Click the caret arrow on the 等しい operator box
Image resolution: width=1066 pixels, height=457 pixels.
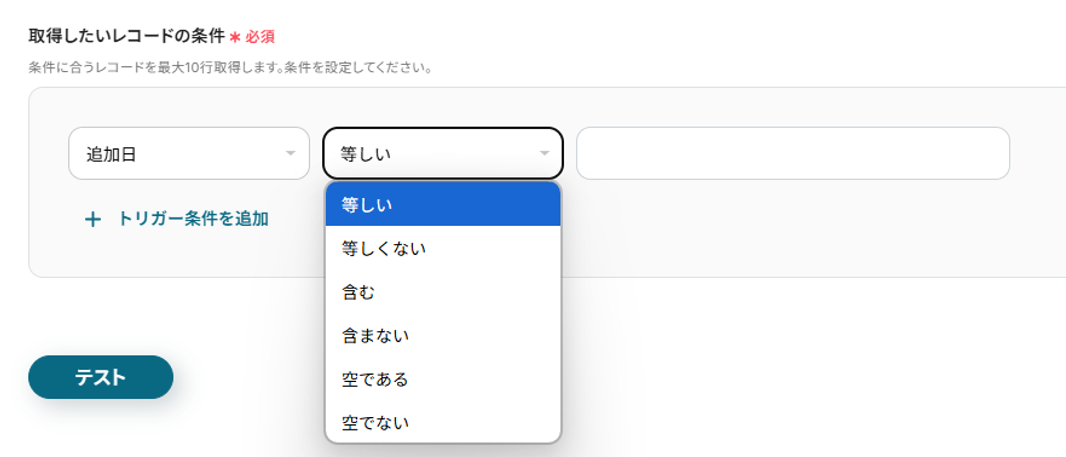[x=545, y=153]
